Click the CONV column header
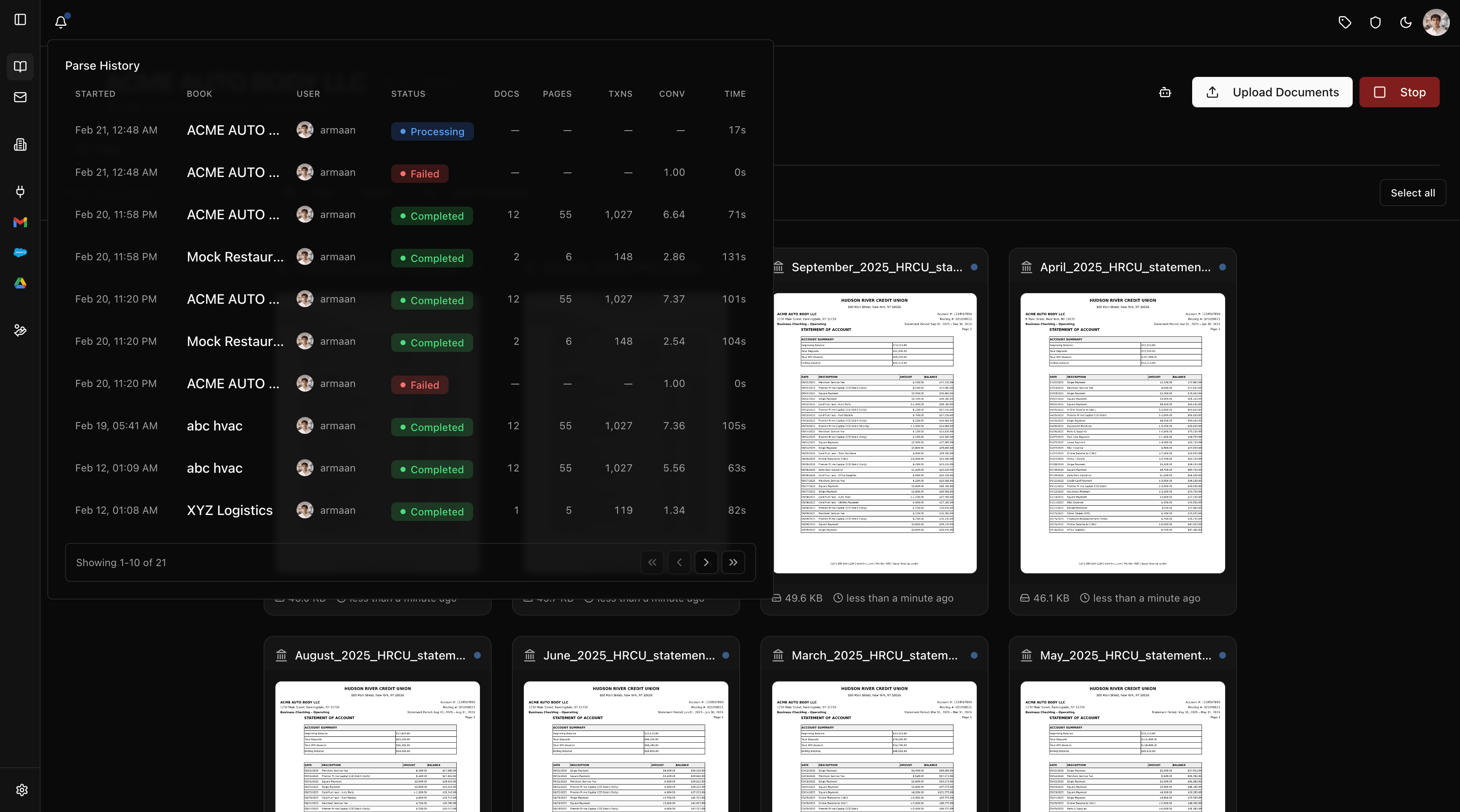This screenshot has width=1460, height=812. coord(672,93)
